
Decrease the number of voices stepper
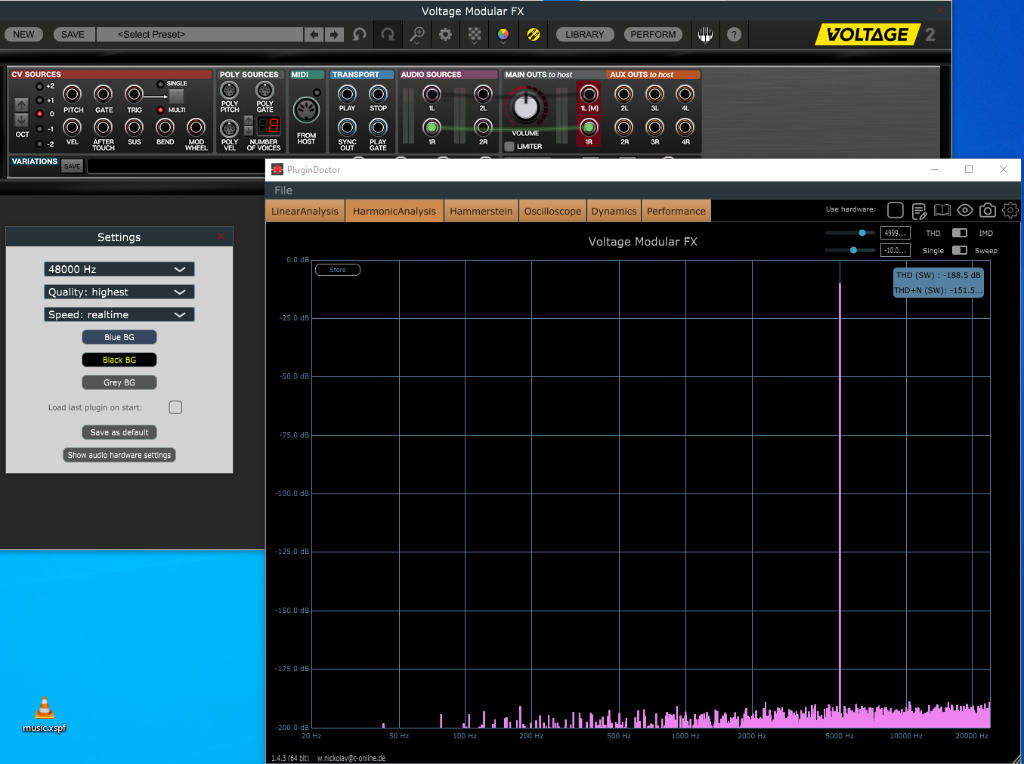(248, 131)
